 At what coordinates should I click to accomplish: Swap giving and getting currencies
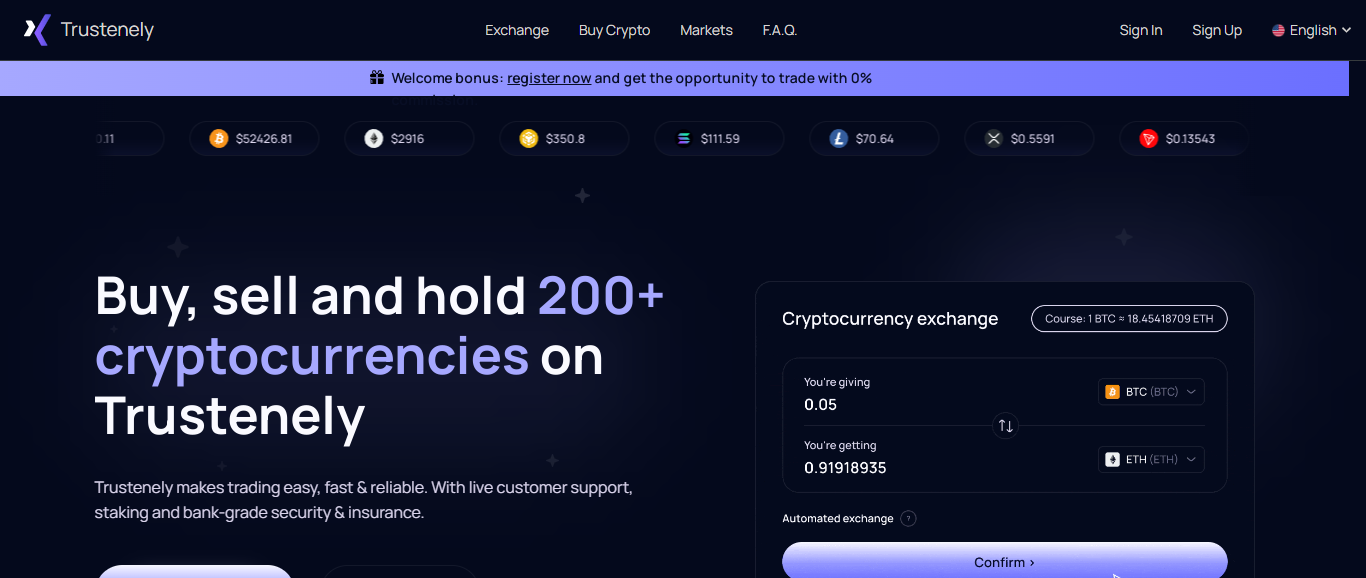point(1005,426)
